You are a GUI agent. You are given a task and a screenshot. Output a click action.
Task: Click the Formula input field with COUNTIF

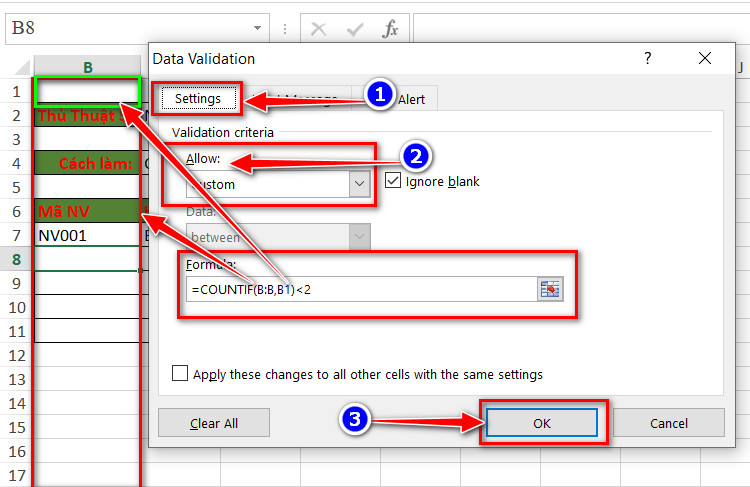click(362, 289)
